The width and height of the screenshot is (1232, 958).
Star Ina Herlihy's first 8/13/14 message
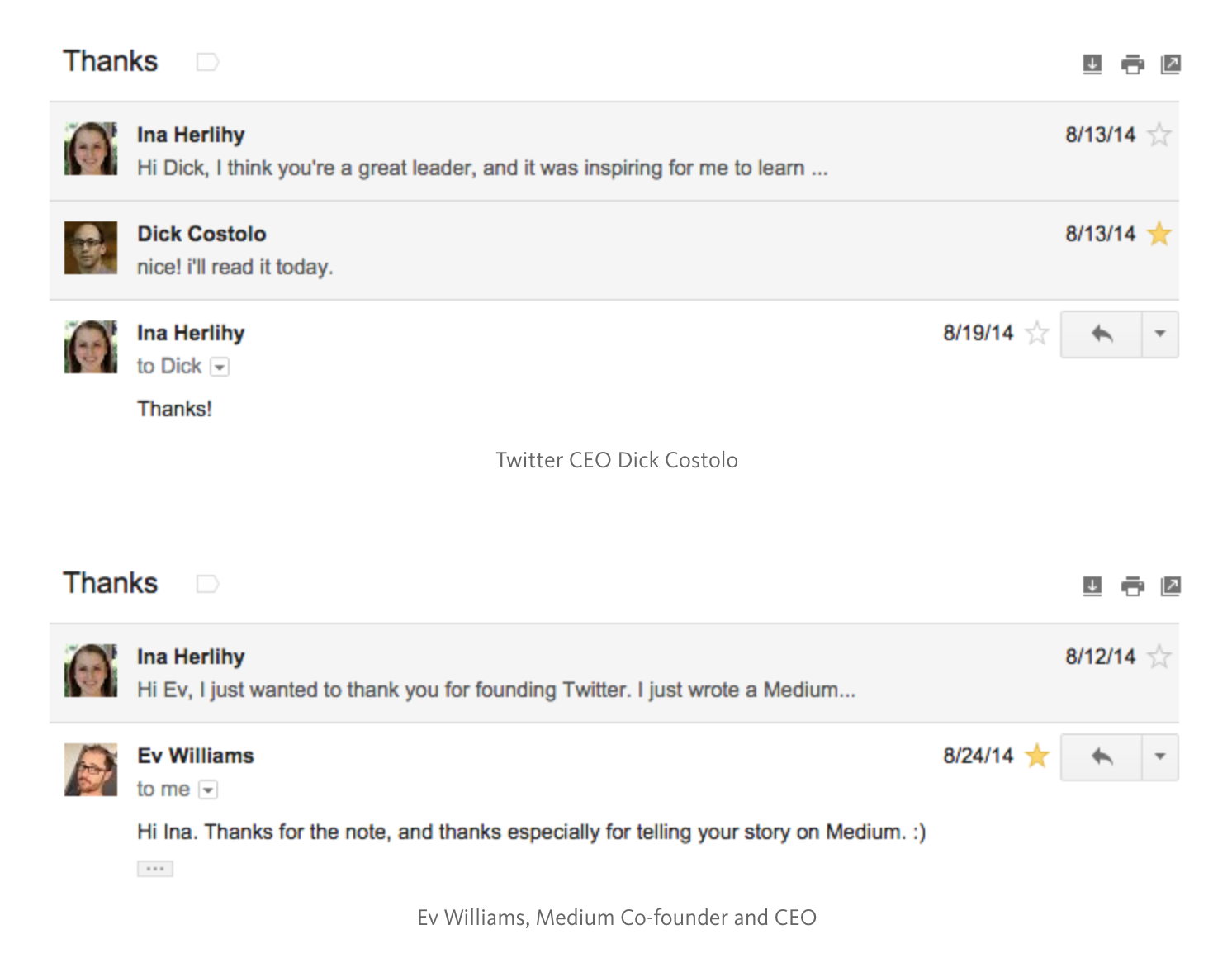[1159, 135]
